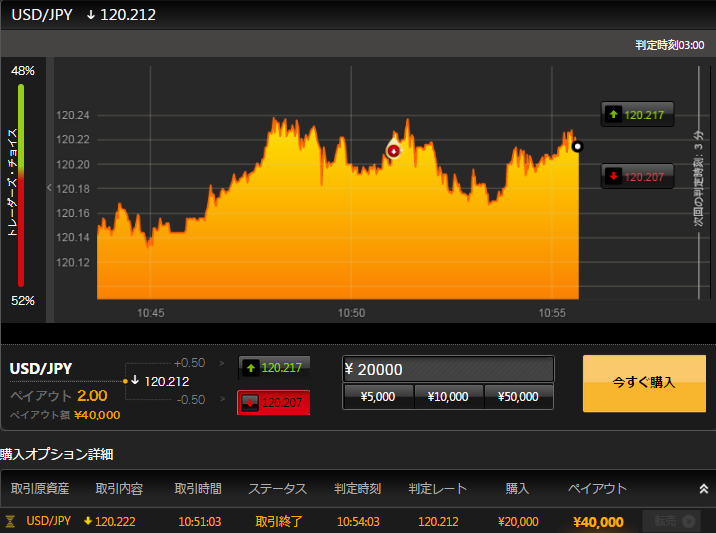Click the 10:54:03 expiry time cell

click(358, 521)
